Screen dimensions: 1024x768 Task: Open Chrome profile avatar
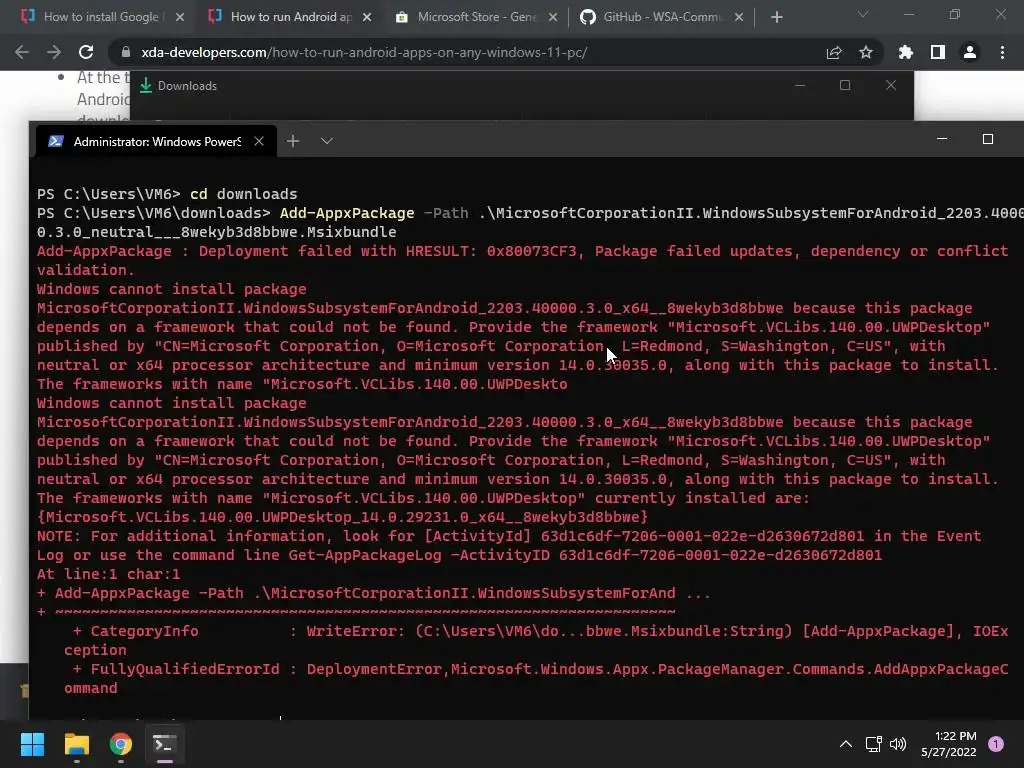coord(970,52)
